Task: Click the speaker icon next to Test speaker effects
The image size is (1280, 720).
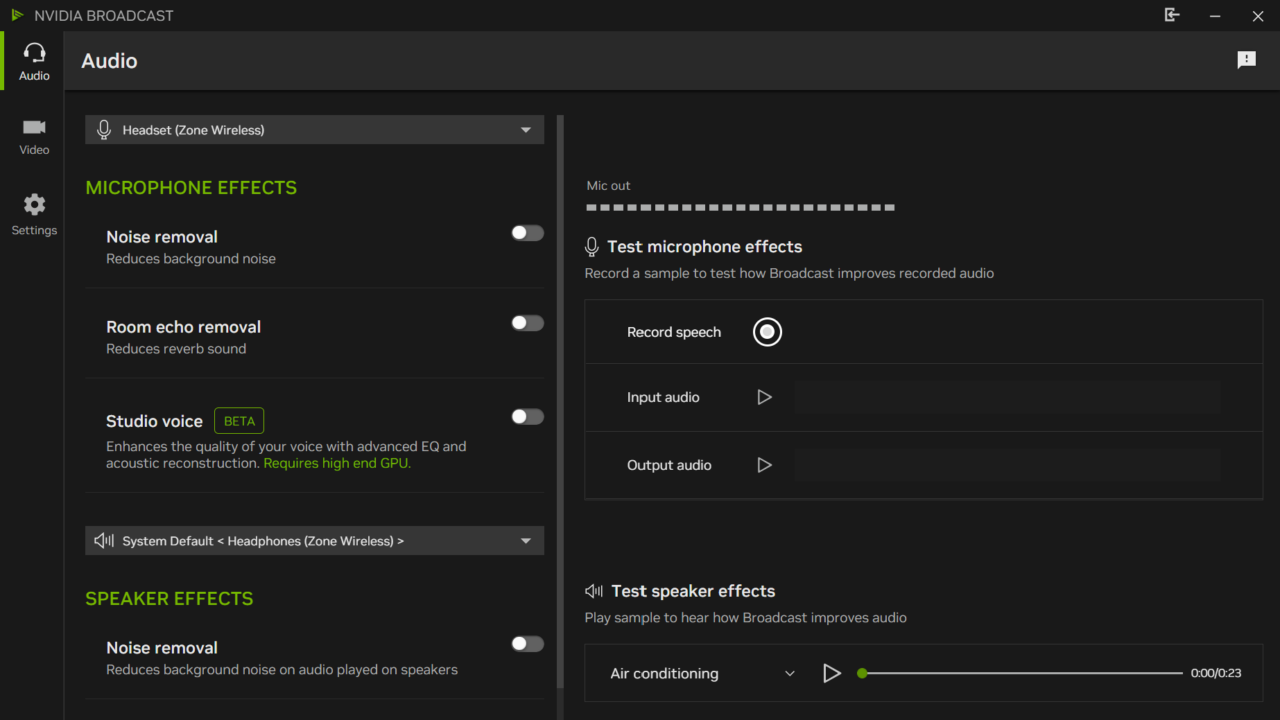Action: tap(593, 590)
